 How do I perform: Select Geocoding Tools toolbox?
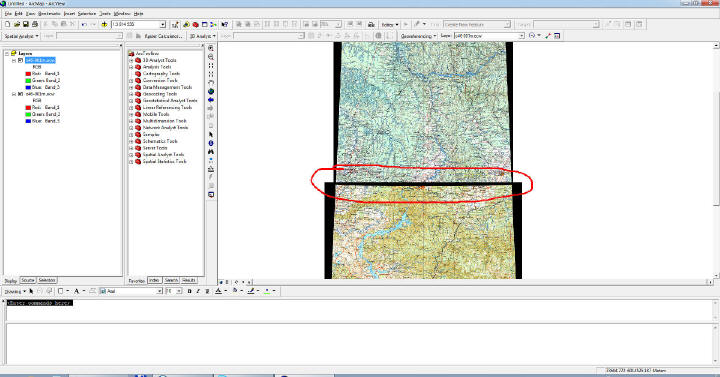159,94
